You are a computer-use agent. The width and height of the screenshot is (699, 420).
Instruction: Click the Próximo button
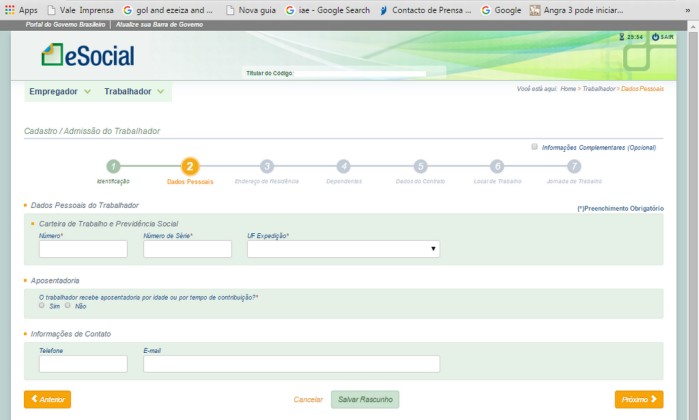pyautogui.click(x=638, y=399)
